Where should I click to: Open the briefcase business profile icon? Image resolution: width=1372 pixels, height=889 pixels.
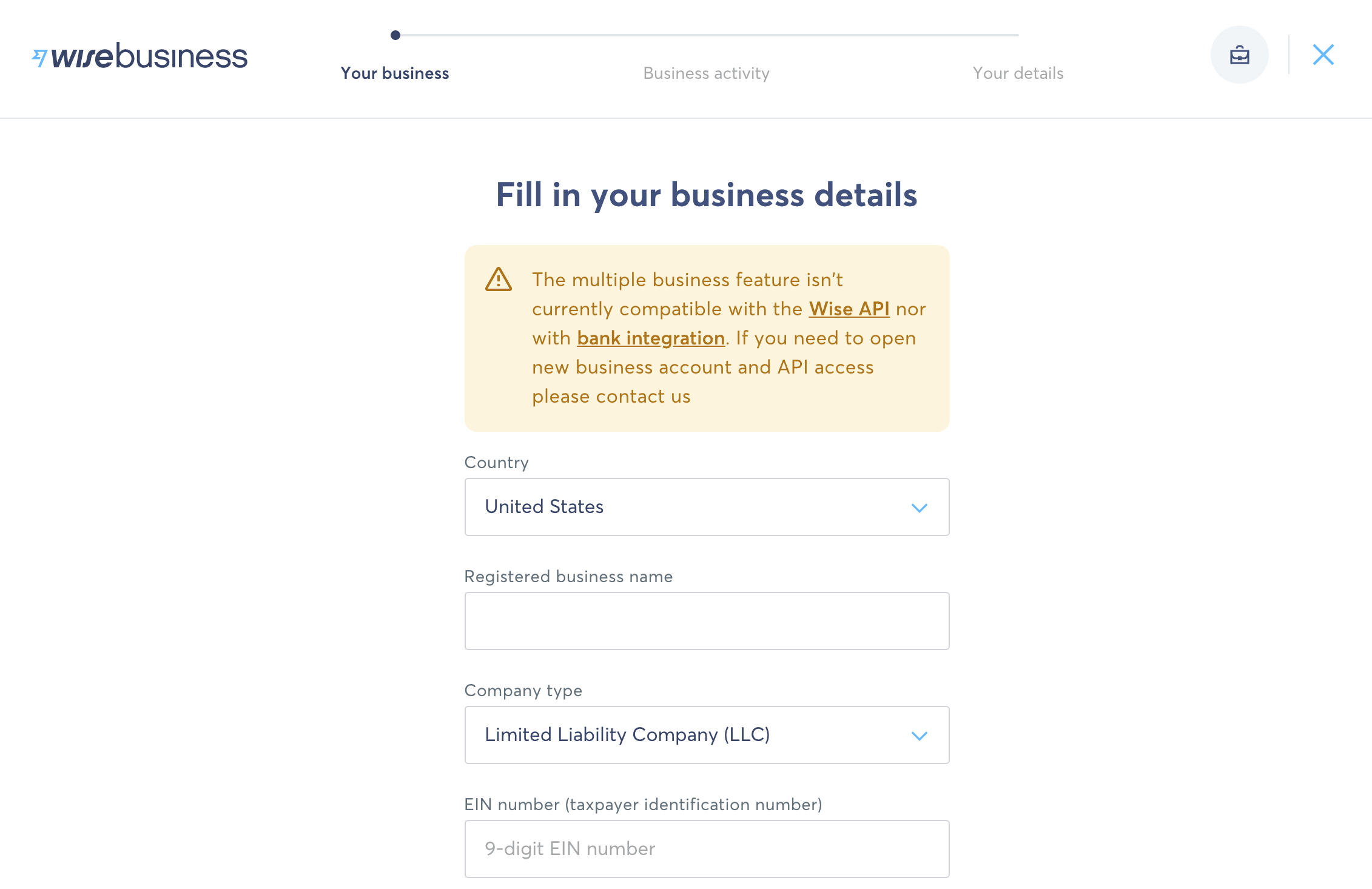[1239, 55]
